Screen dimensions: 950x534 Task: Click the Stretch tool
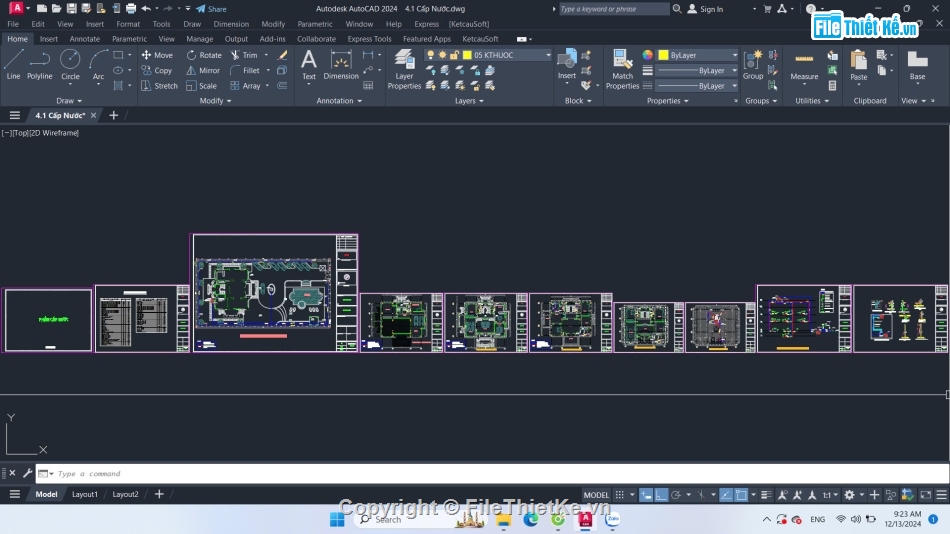159,86
